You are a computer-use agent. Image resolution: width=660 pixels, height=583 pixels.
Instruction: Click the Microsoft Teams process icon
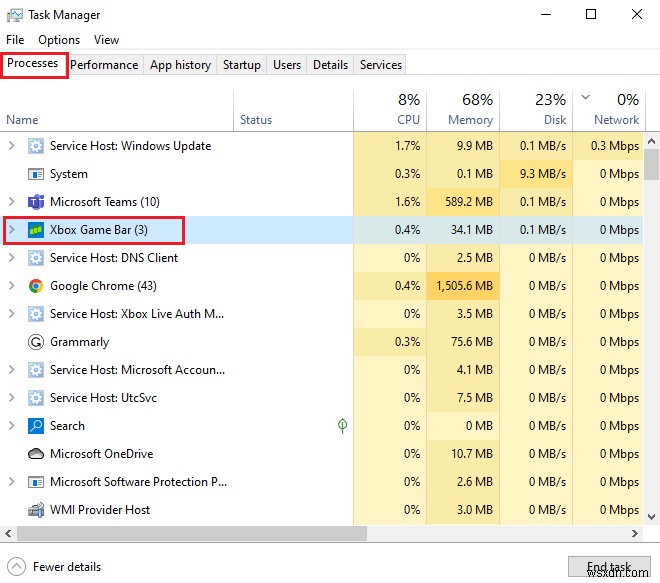(35, 202)
